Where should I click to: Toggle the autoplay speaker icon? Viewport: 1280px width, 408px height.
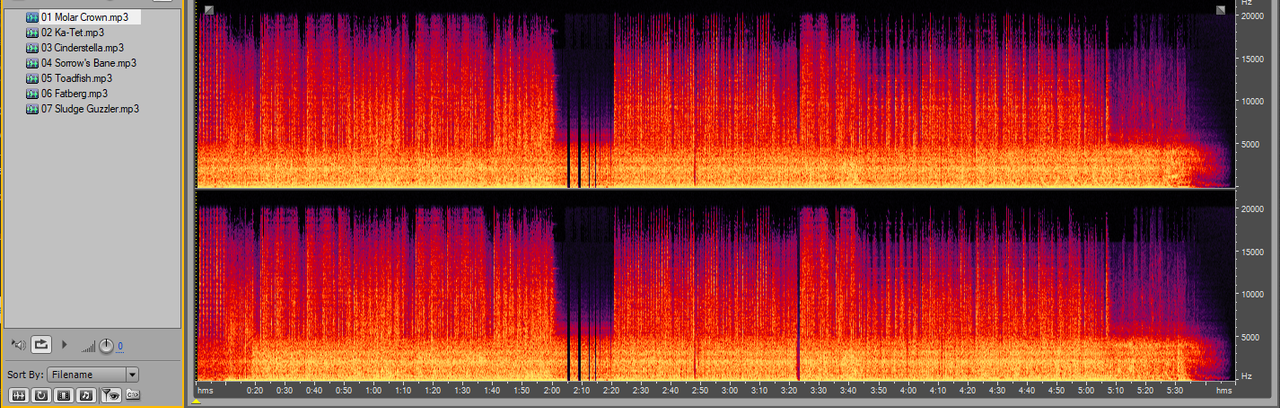tap(18, 345)
